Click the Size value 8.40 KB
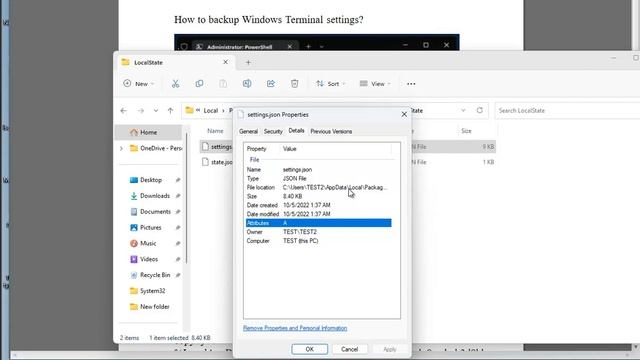640x360 pixels. (293, 196)
